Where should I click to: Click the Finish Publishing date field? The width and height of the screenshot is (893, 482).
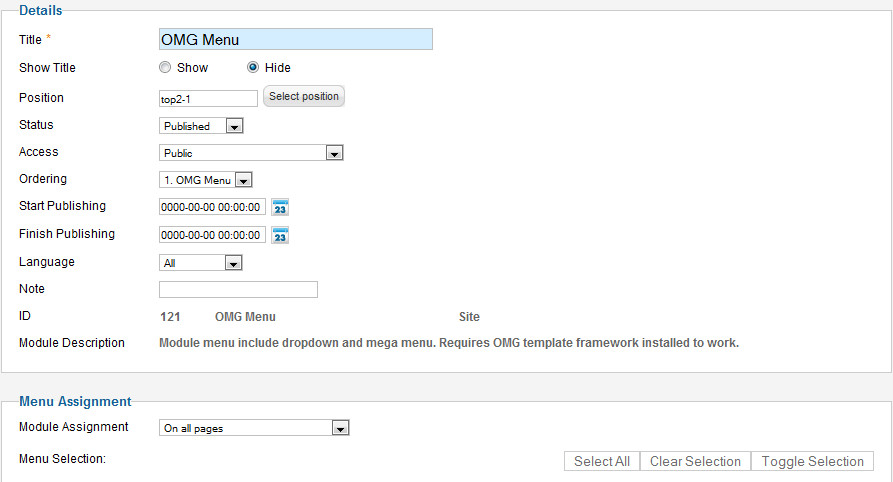click(x=212, y=235)
